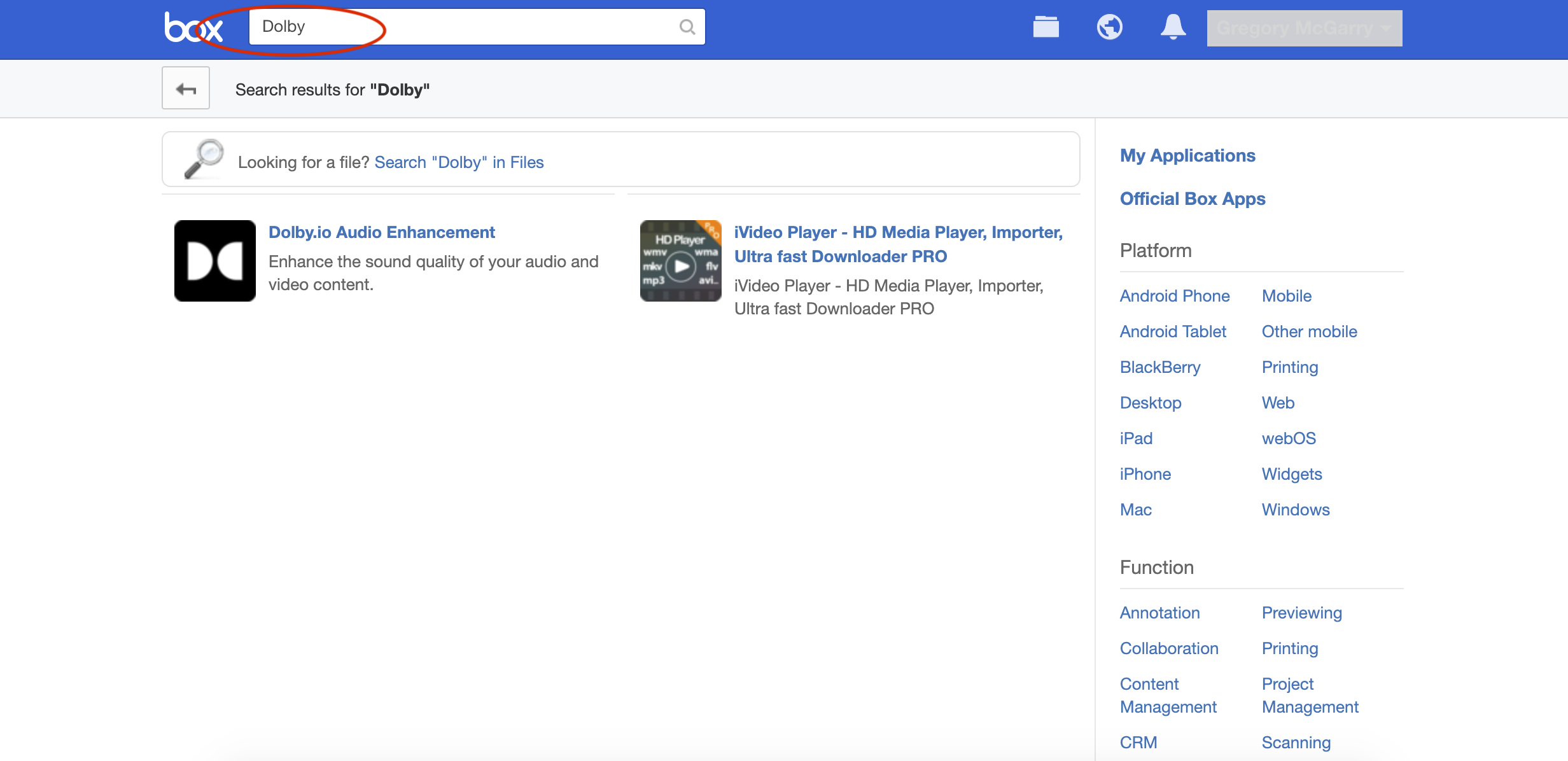Viewport: 1568px width, 761px height.
Task: Click the search magnifier icon in the search box
Action: [x=687, y=27]
